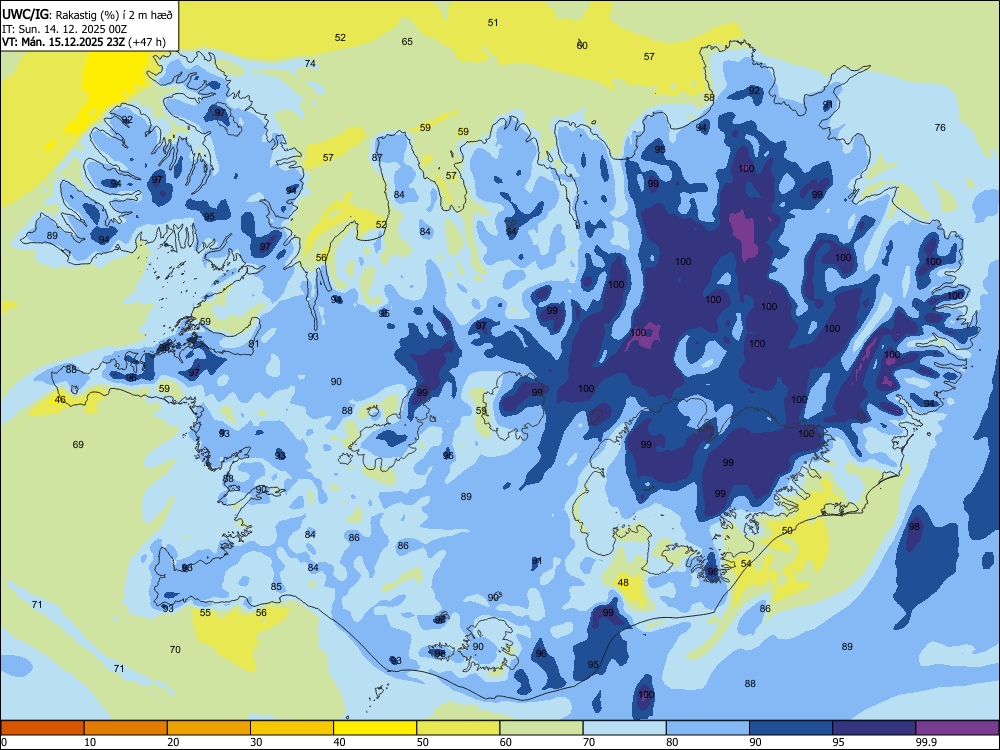Select the bright yellow 40–50 legend swatch
Viewport: 1000px width, 750px height.
tap(375, 728)
